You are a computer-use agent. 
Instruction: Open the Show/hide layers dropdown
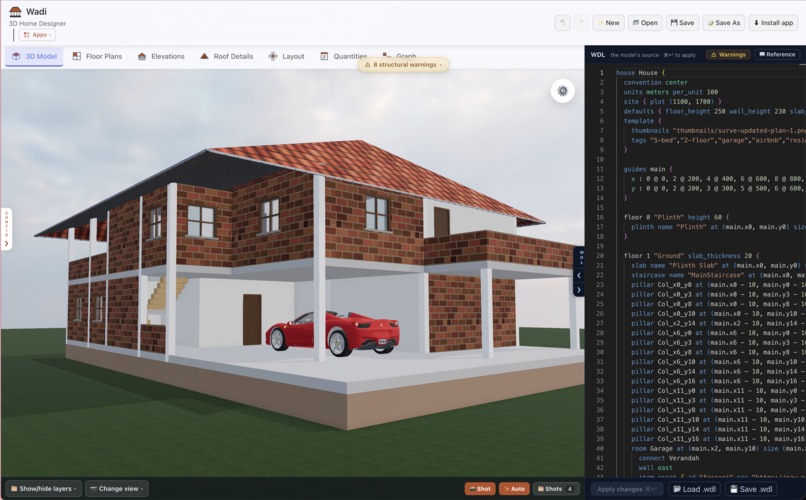(44, 489)
